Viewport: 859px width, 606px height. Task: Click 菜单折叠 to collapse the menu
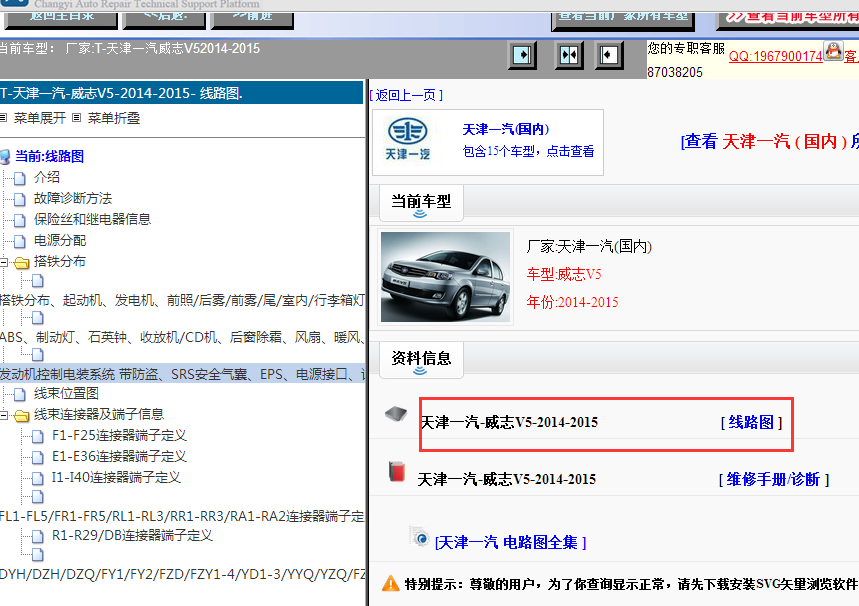pos(113,118)
